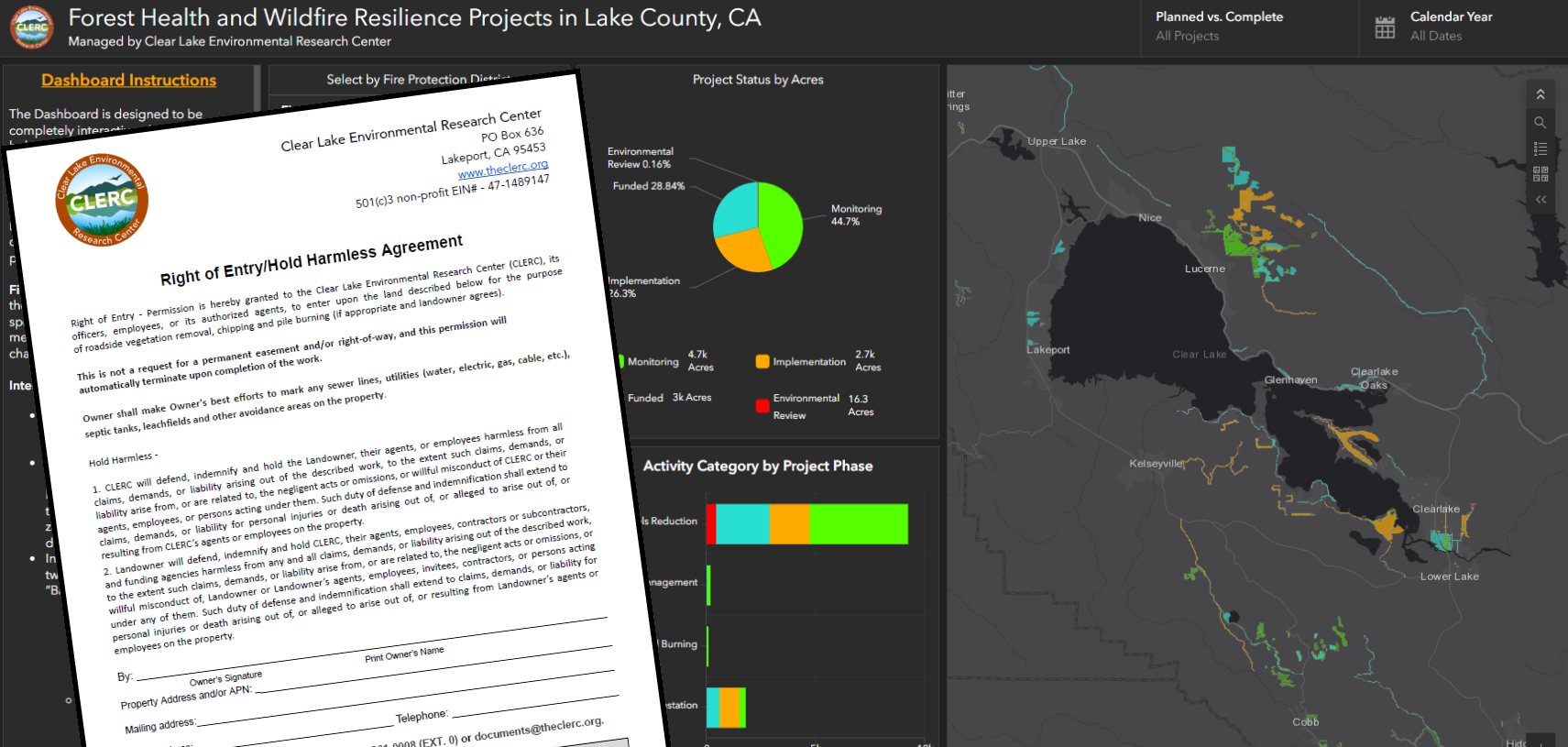The width and height of the screenshot is (1568, 747).
Task: Click the Clearlake label on the map
Action: tap(1435, 509)
